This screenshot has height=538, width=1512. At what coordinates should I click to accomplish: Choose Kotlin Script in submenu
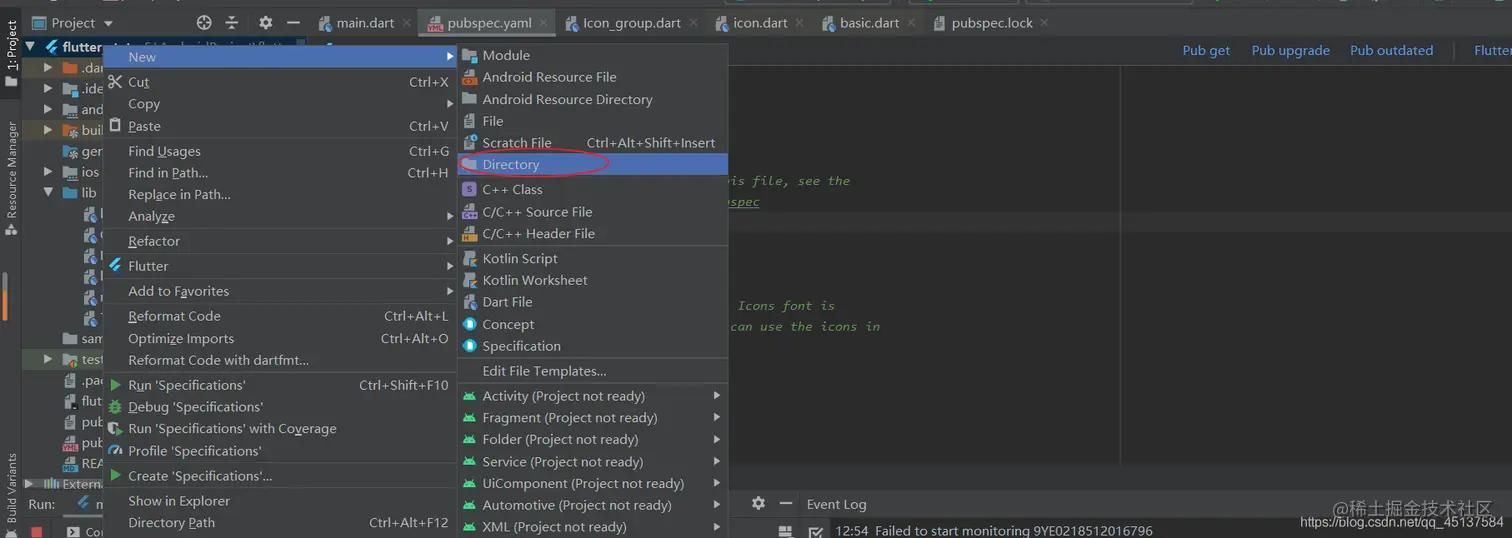click(x=593, y=258)
